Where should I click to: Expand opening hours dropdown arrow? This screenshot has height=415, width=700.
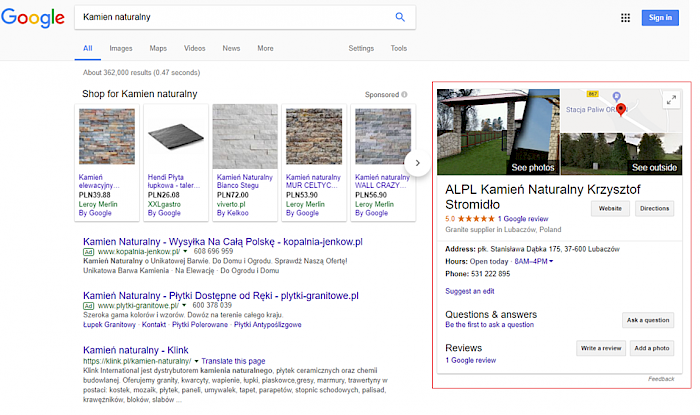click(551, 261)
